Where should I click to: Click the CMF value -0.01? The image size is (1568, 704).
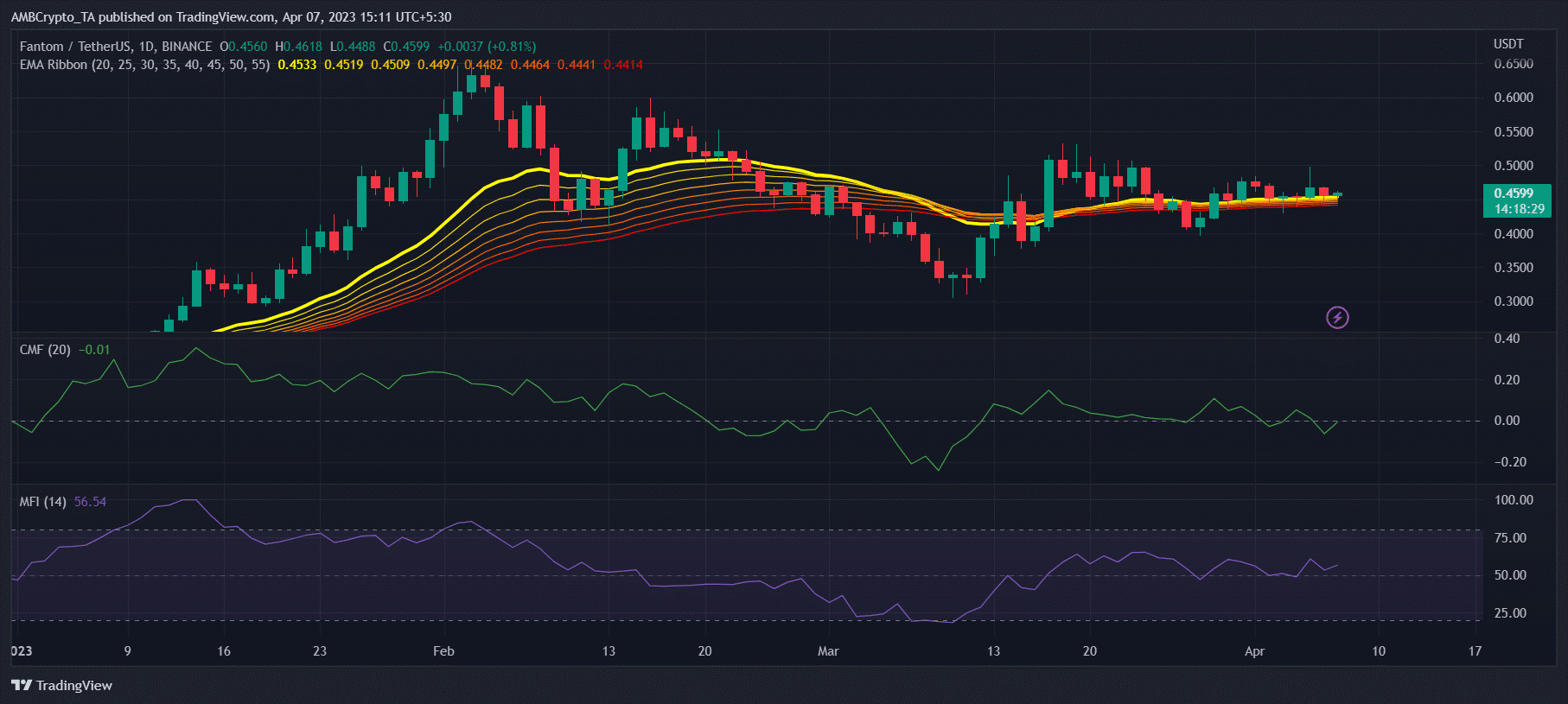94,350
